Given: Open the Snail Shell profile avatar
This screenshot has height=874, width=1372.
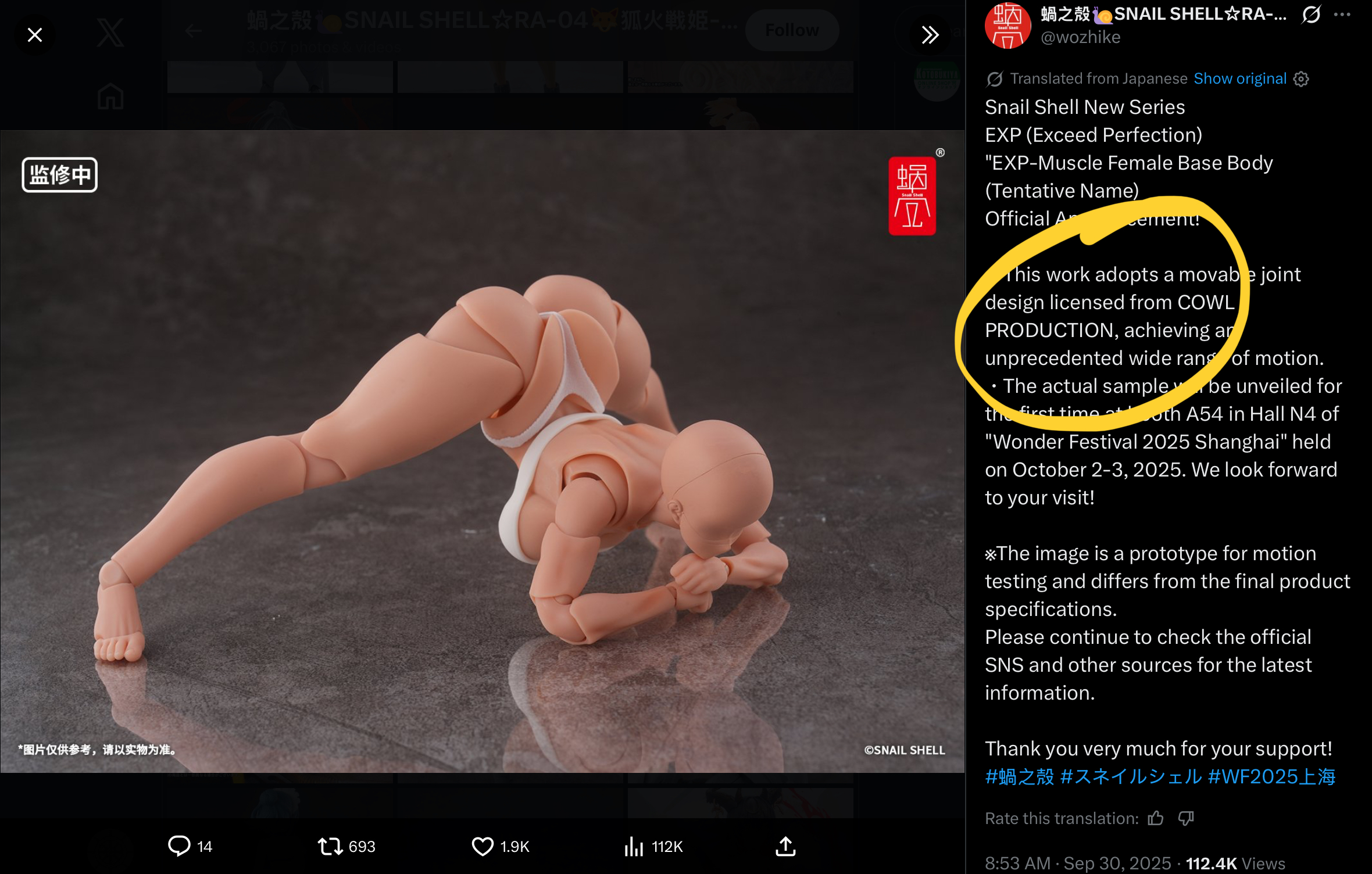Looking at the screenshot, I should point(1007,25).
